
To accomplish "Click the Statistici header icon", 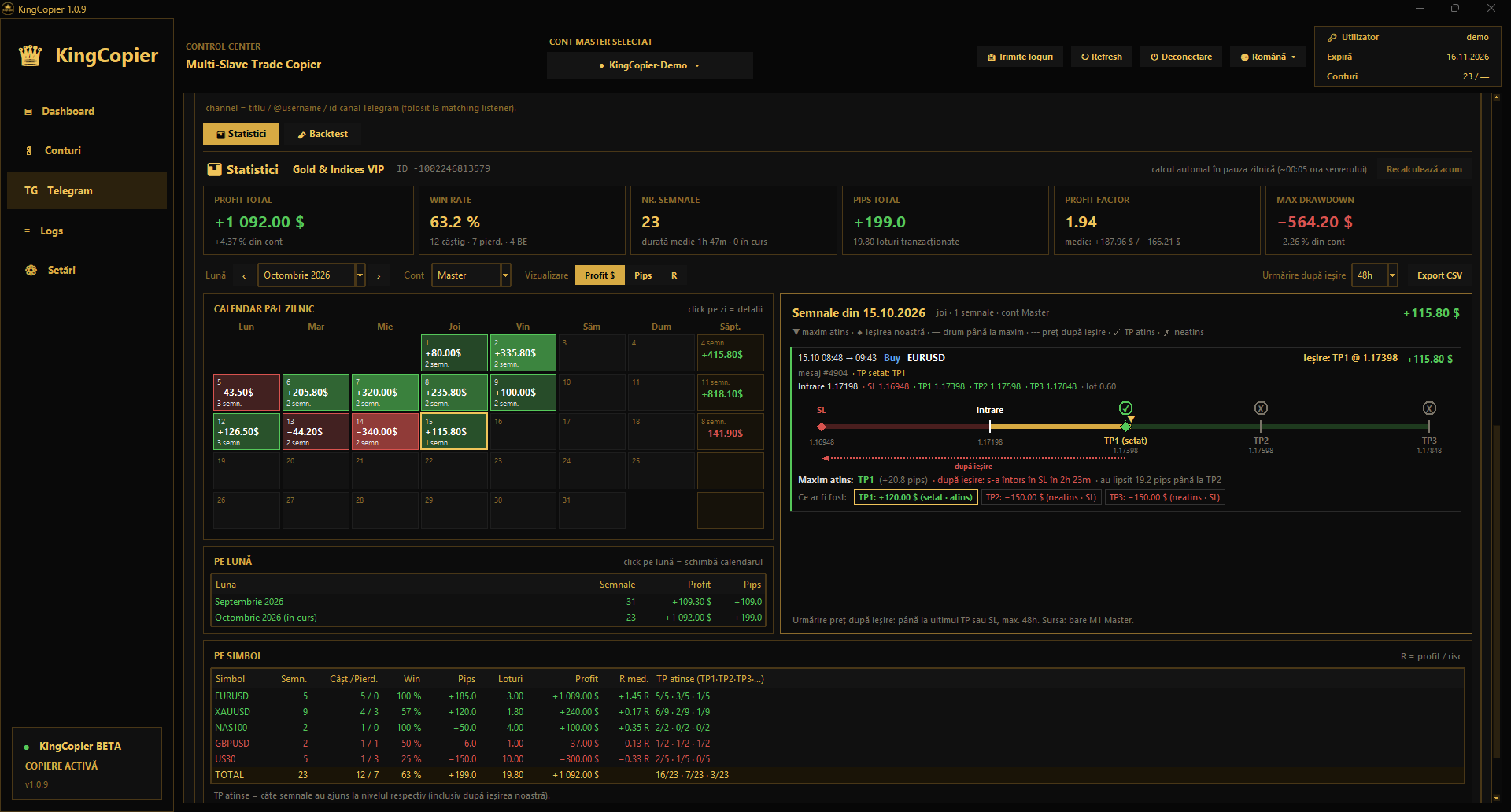I will (214, 169).
